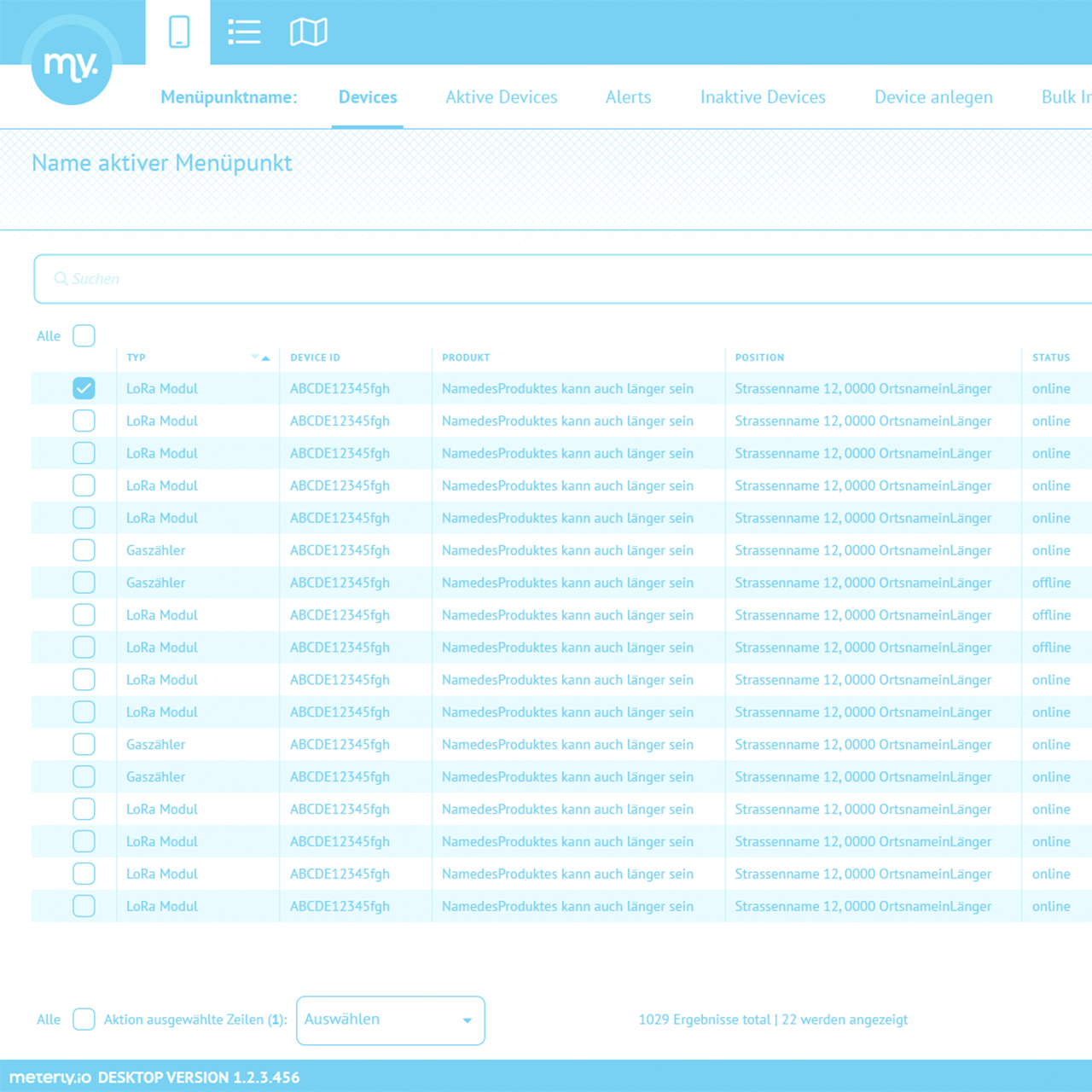This screenshot has width=1092, height=1092.
Task: Click the meterly.io logo in footer
Action: pos(50,1077)
